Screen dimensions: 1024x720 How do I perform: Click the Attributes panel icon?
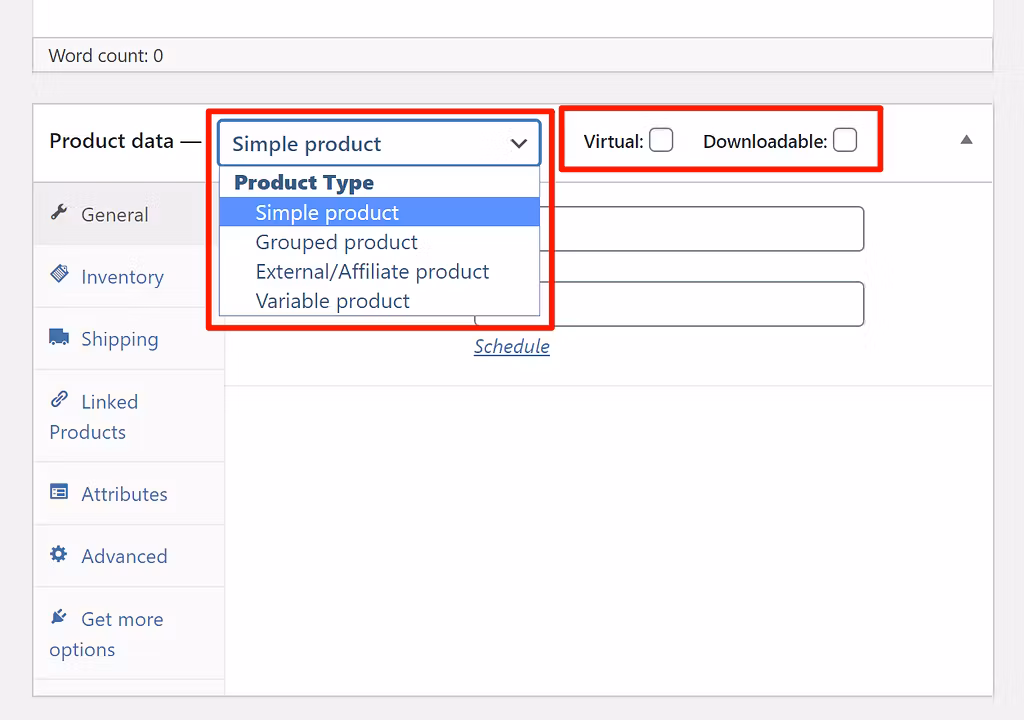pos(59,493)
